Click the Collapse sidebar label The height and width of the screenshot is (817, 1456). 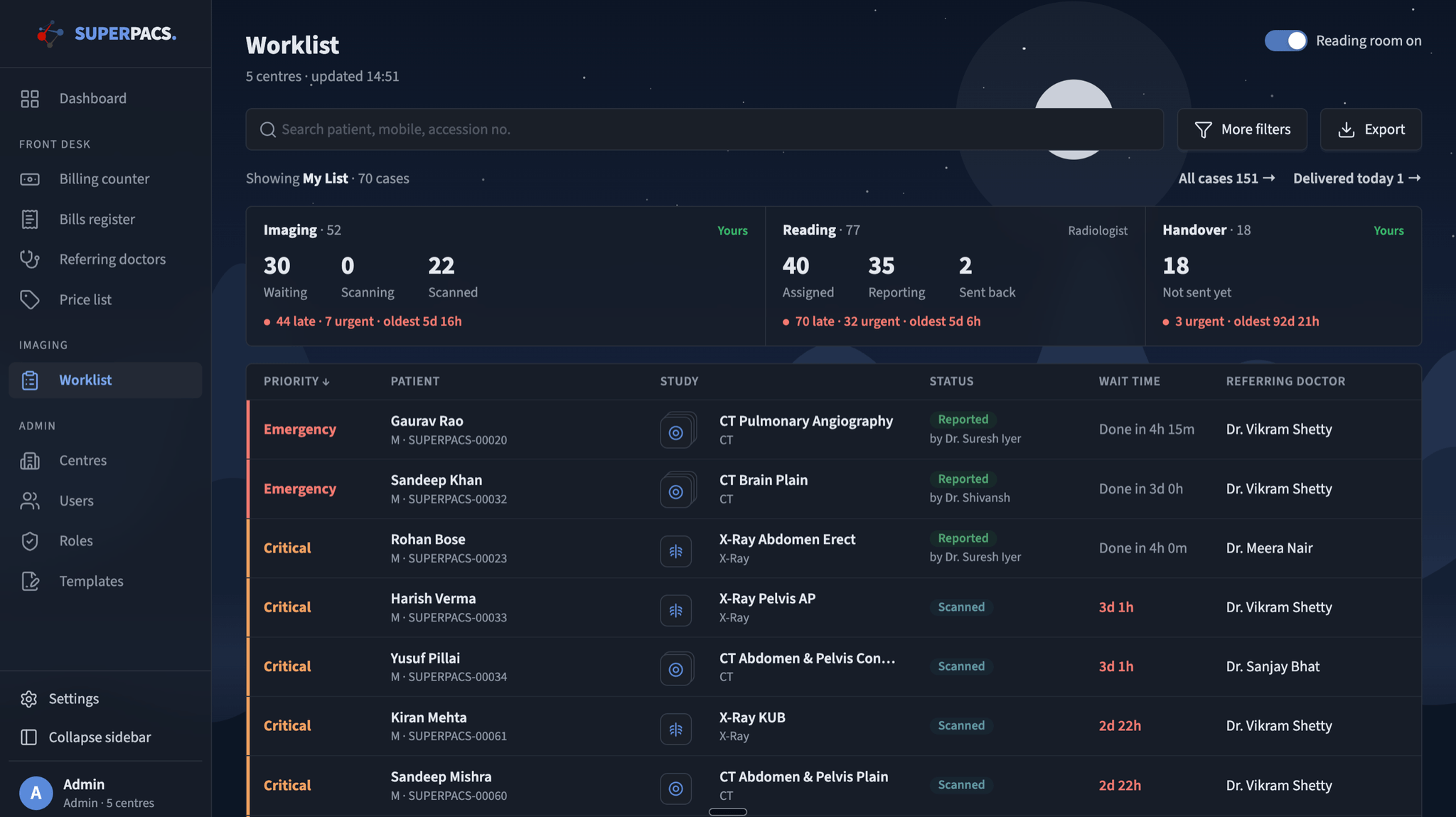100,737
